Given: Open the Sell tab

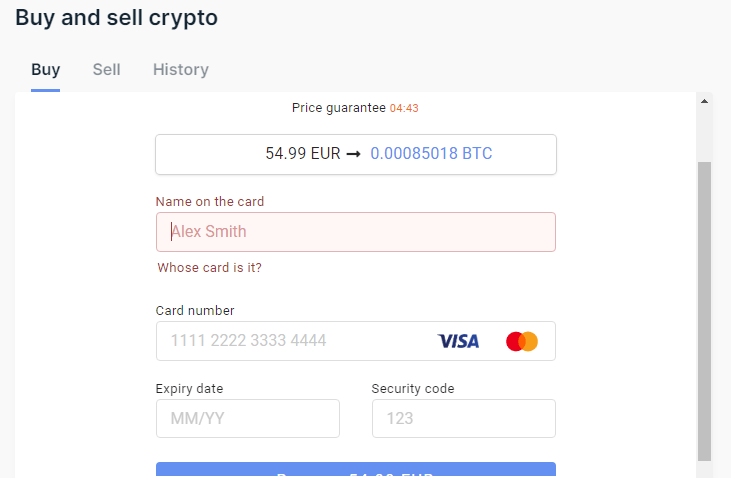Looking at the screenshot, I should click(106, 70).
